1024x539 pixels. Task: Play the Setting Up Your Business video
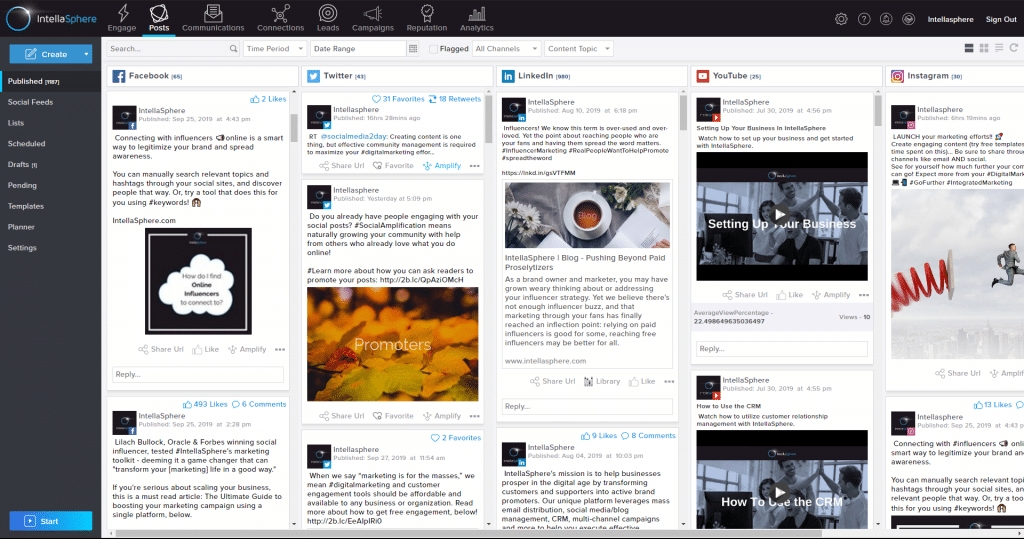click(780, 214)
